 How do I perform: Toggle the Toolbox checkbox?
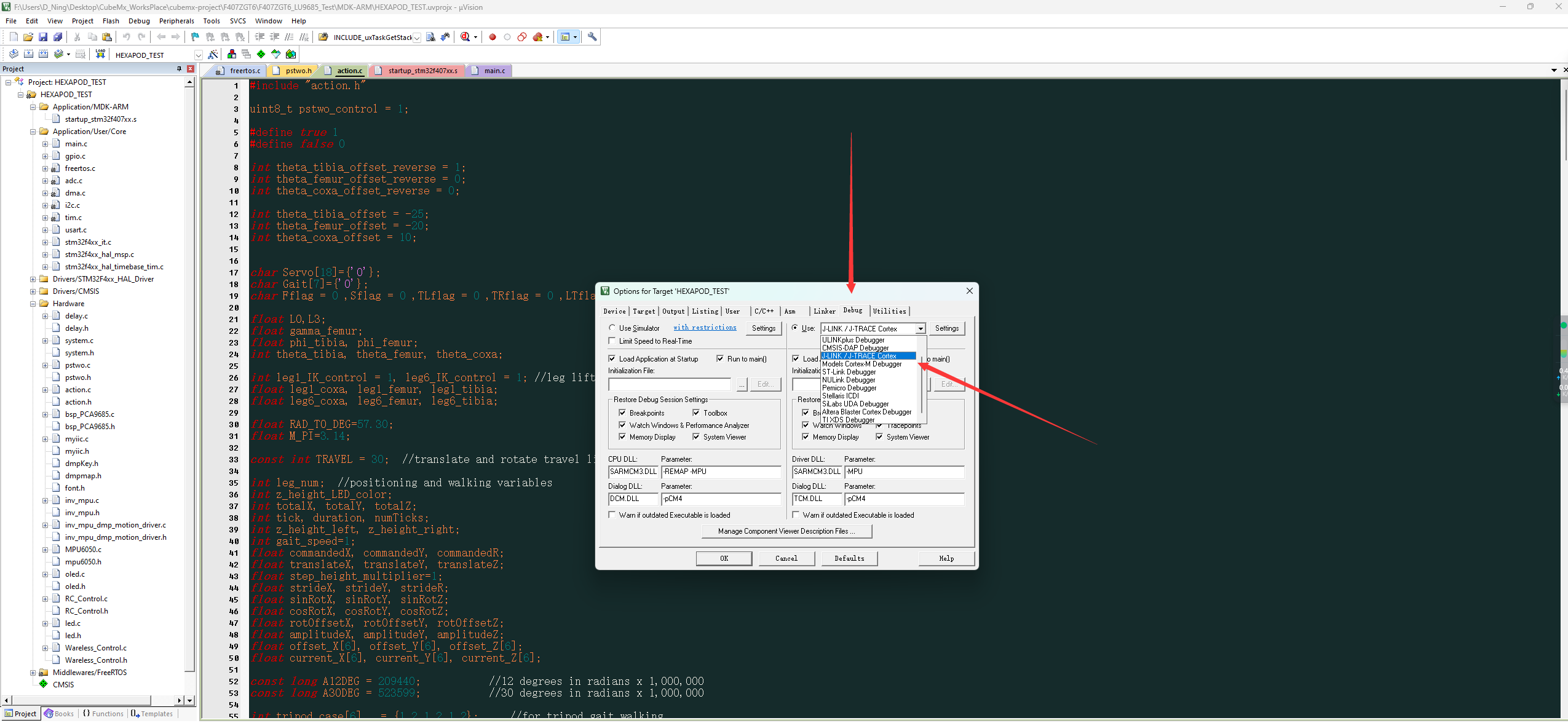pos(696,413)
